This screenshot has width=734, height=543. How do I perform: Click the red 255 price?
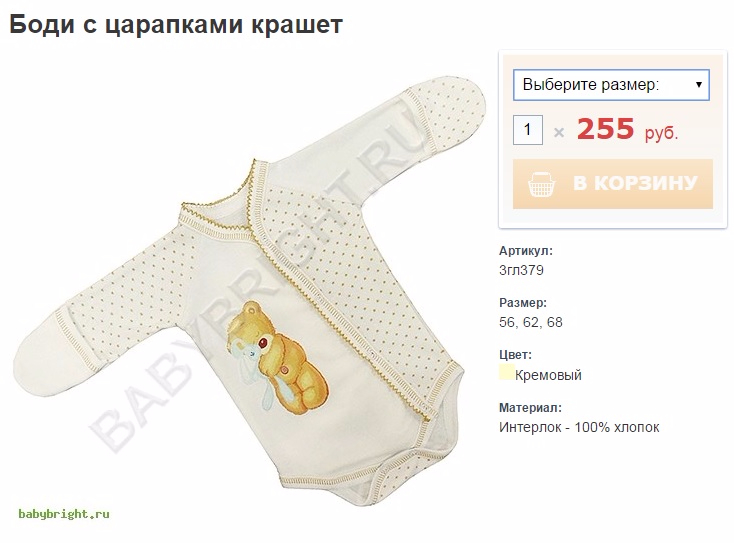pyautogui.click(x=605, y=129)
